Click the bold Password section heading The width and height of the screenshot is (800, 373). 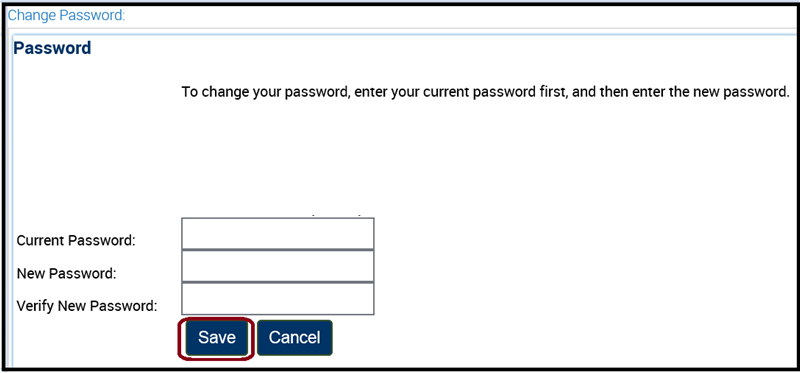point(52,48)
